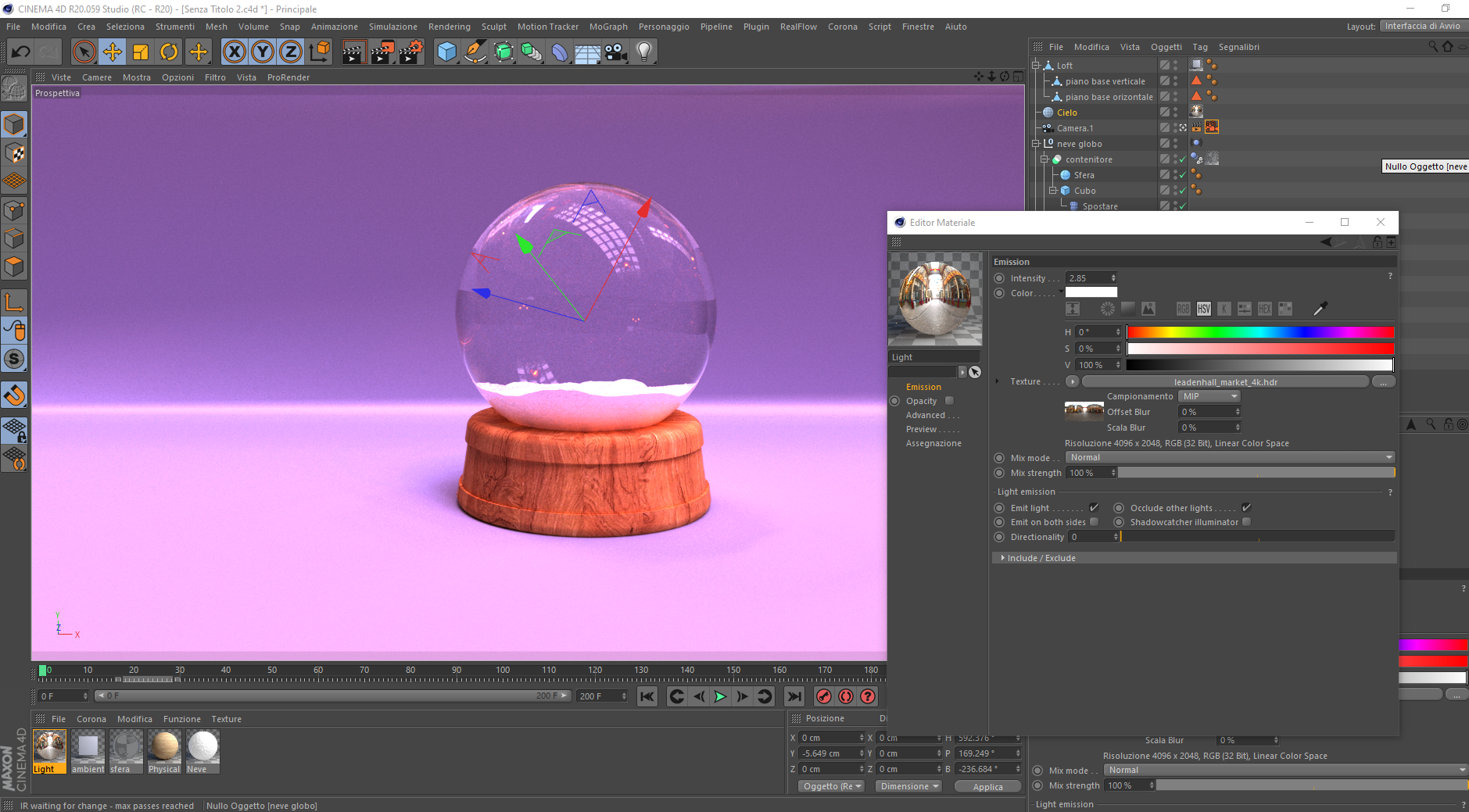Open Oggetto (Re coordinate dropdown
1469x812 pixels.
click(832, 786)
